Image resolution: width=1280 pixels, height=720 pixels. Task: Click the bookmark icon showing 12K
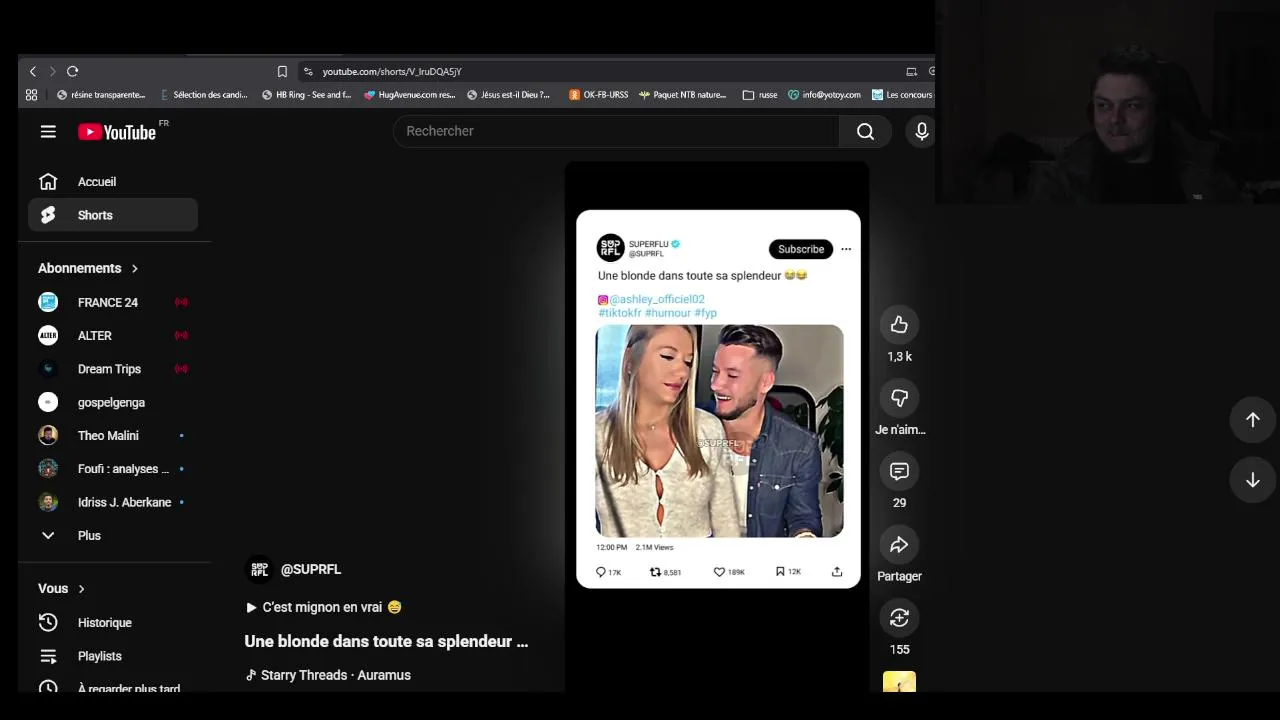(x=780, y=572)
